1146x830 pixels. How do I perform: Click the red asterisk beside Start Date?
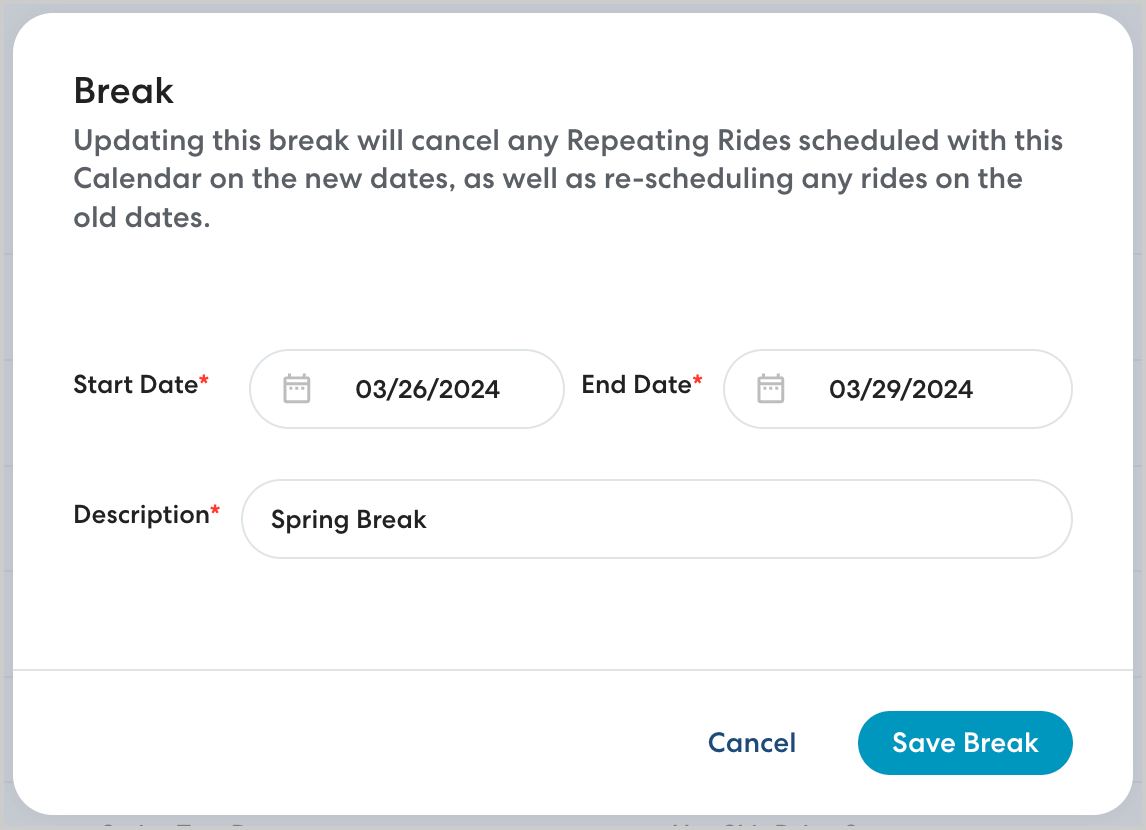[x=204, y=382]
